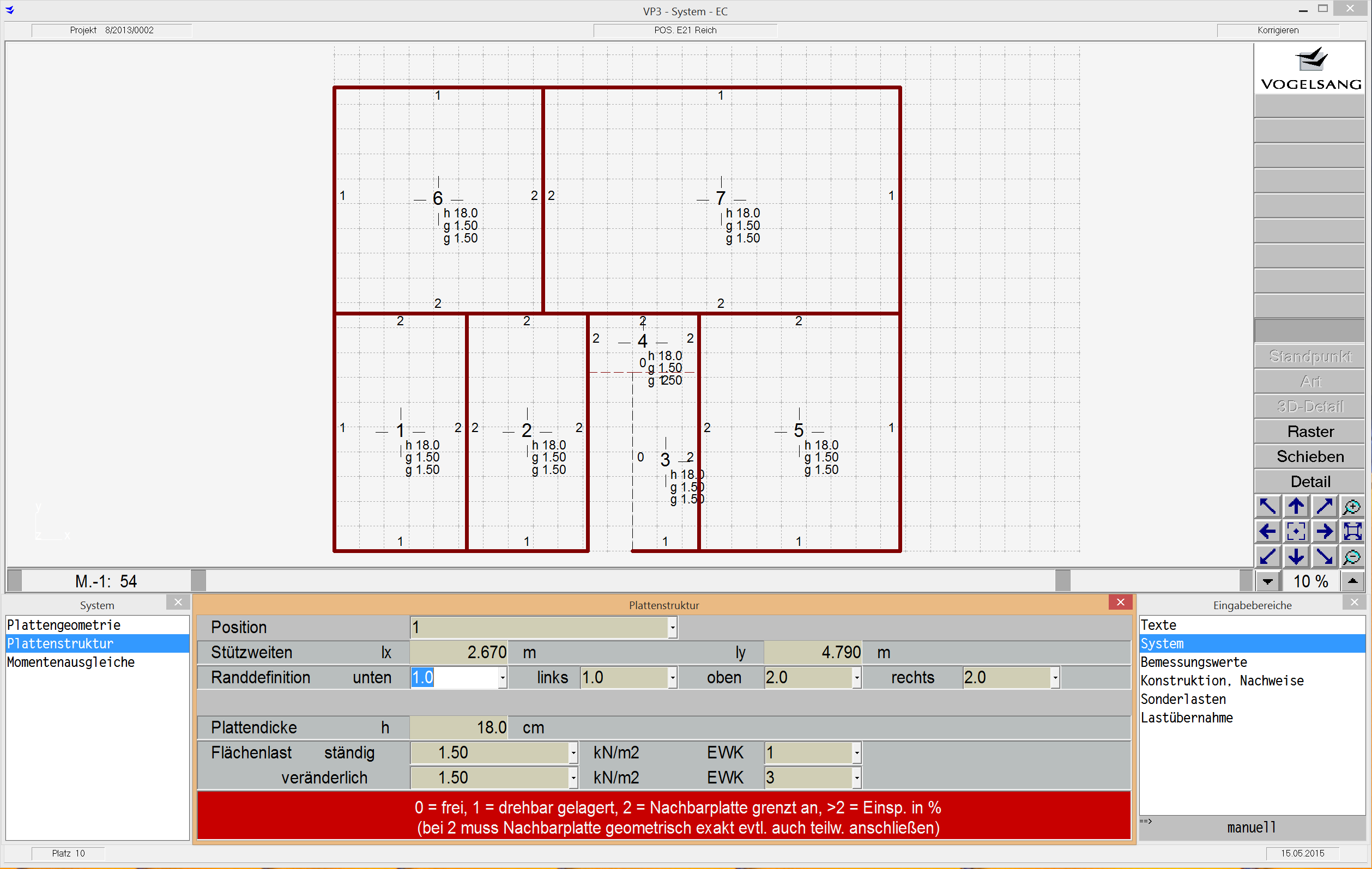Screen dimensions: 1372x869
Task: Pan view left with the left arrow
Action: pos(1268,532)
